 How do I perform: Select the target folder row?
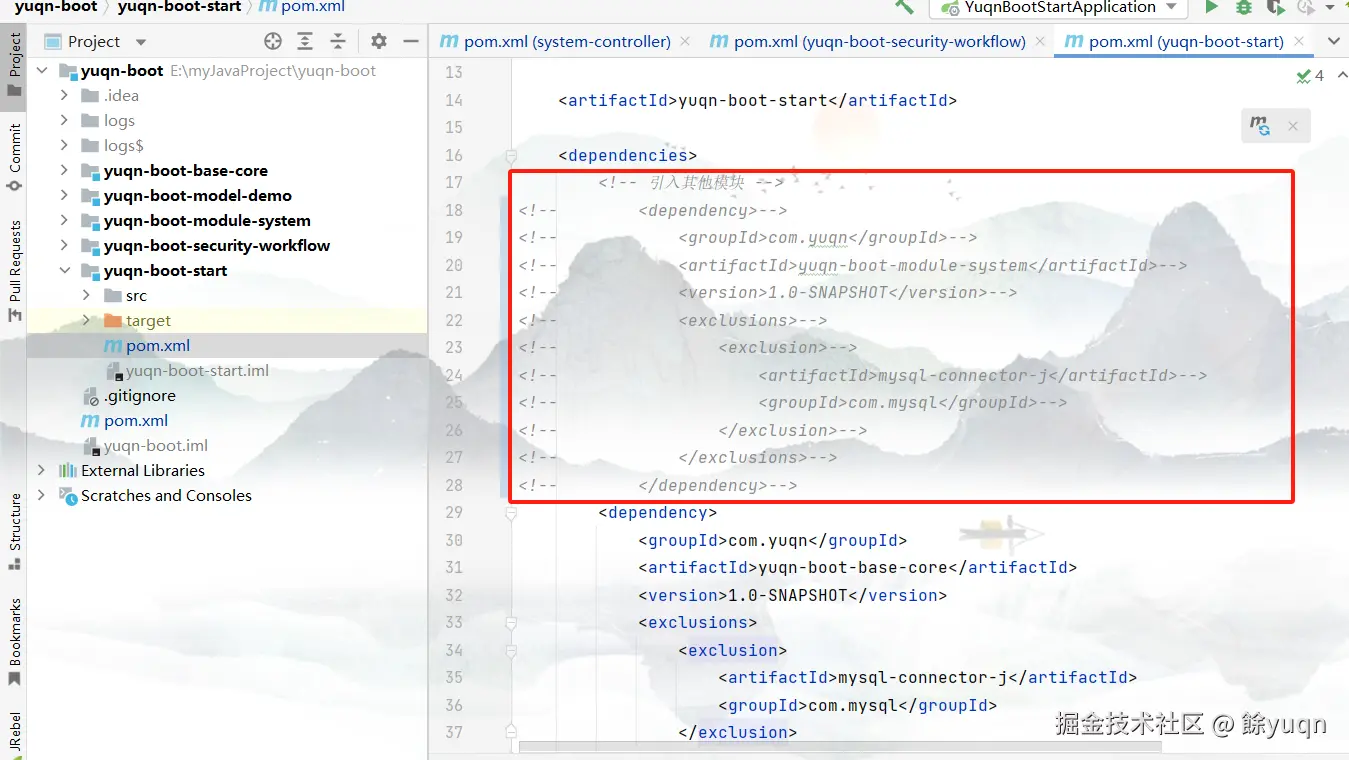tap(227, 321)
